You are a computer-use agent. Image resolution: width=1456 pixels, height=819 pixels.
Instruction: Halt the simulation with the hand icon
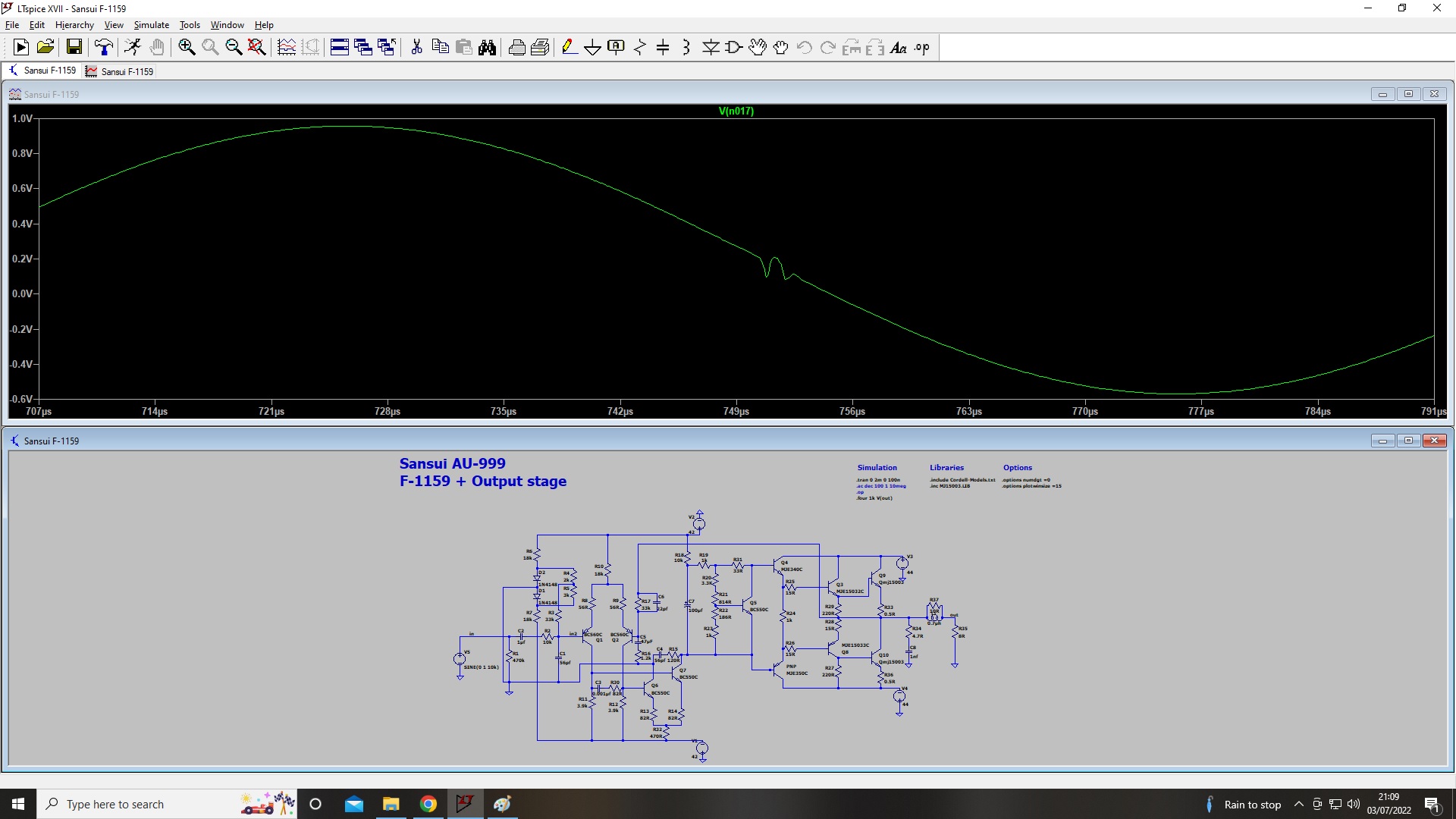pos(157,48)
